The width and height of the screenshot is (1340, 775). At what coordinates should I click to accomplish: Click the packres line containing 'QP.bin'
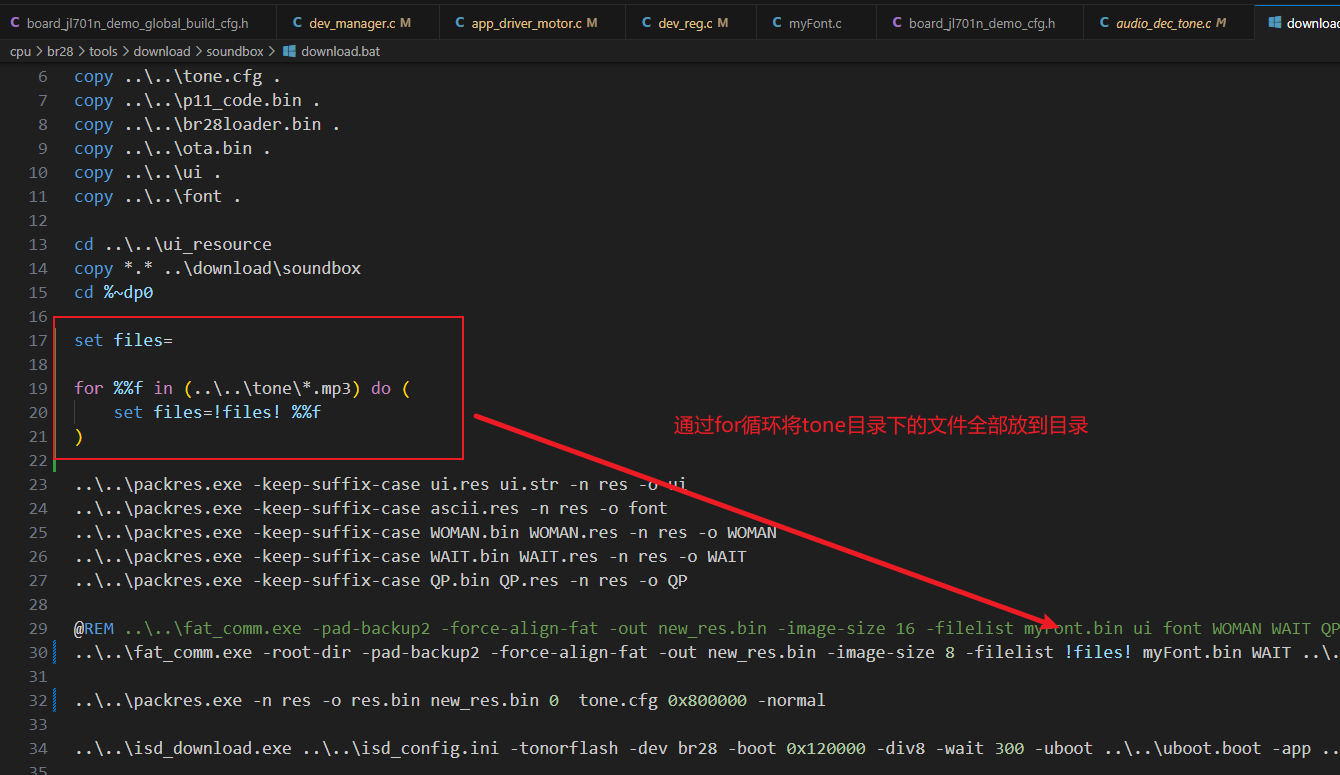381,581
